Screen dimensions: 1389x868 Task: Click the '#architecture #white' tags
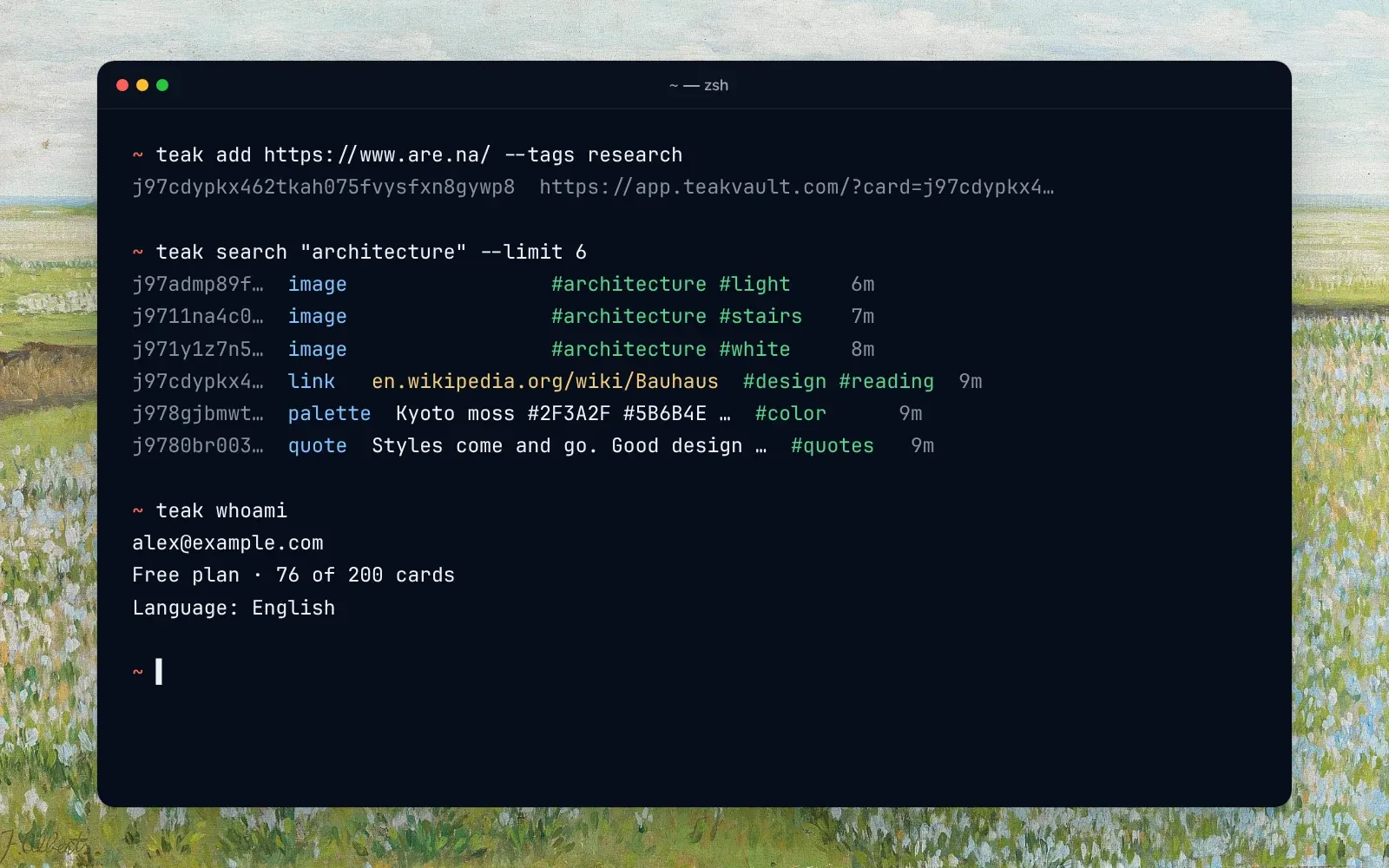(x=671, y=349)
